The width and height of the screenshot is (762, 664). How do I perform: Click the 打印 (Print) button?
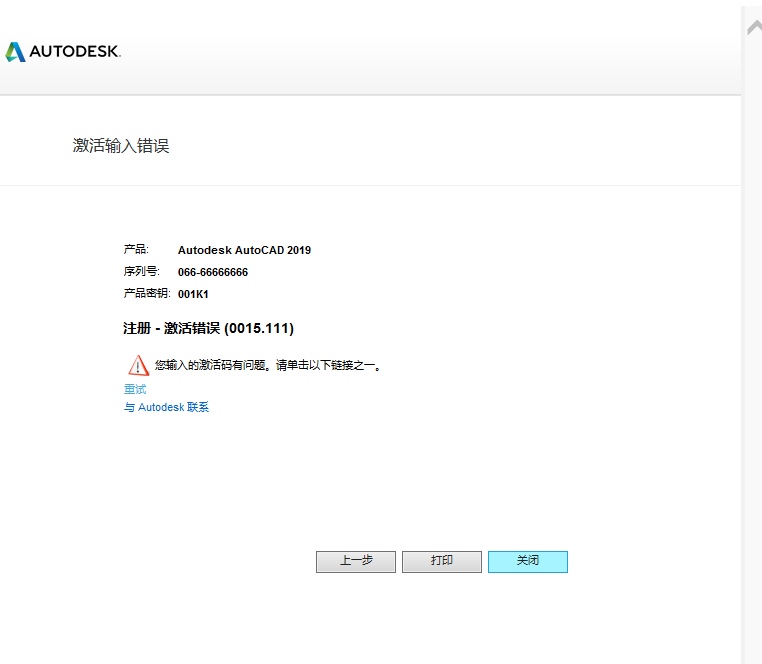[x=442, y=561]
